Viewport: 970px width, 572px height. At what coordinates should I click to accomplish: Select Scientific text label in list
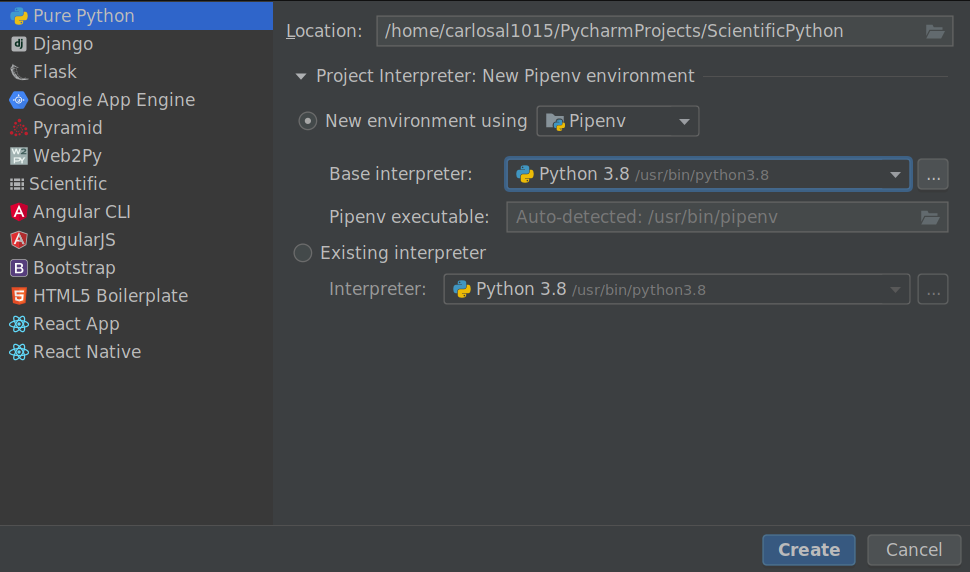68,184
